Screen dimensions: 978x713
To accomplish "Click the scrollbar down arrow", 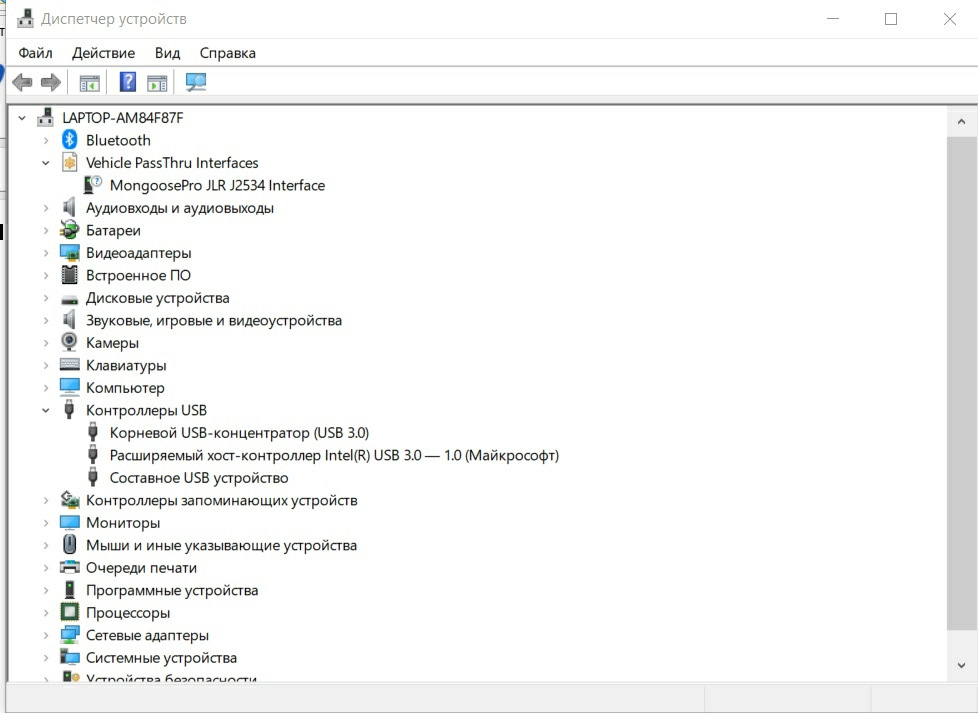I will click(x=961, y=666).
